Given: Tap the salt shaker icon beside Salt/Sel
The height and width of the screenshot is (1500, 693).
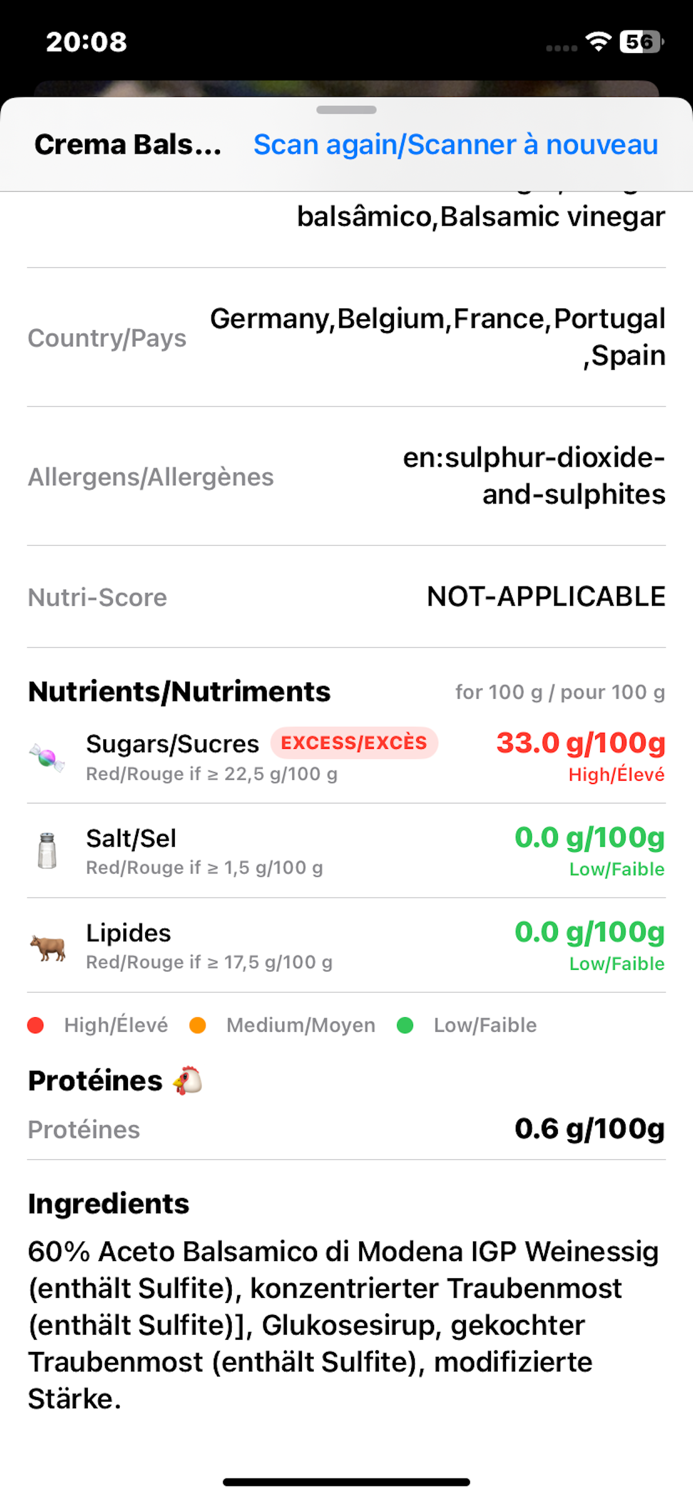Looking at the screenshot, I should pyautogui.click(x=46, y=851).
